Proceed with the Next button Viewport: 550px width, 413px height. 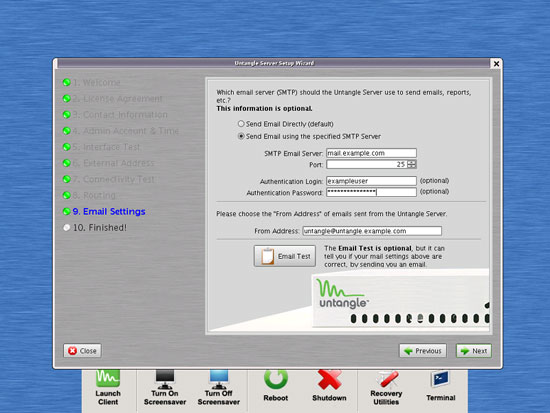[474, 351]
